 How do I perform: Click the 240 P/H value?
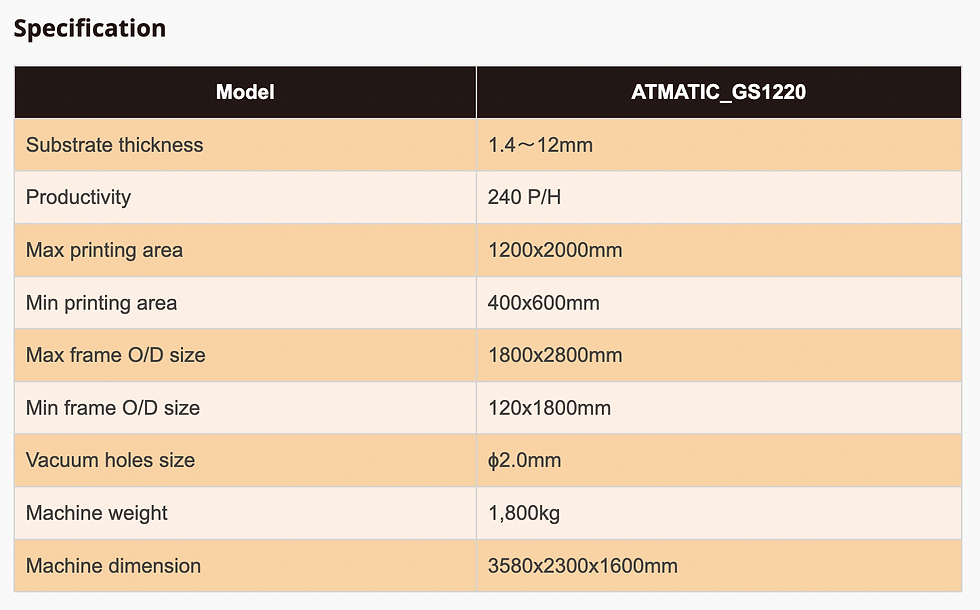[x=524, y=197]
